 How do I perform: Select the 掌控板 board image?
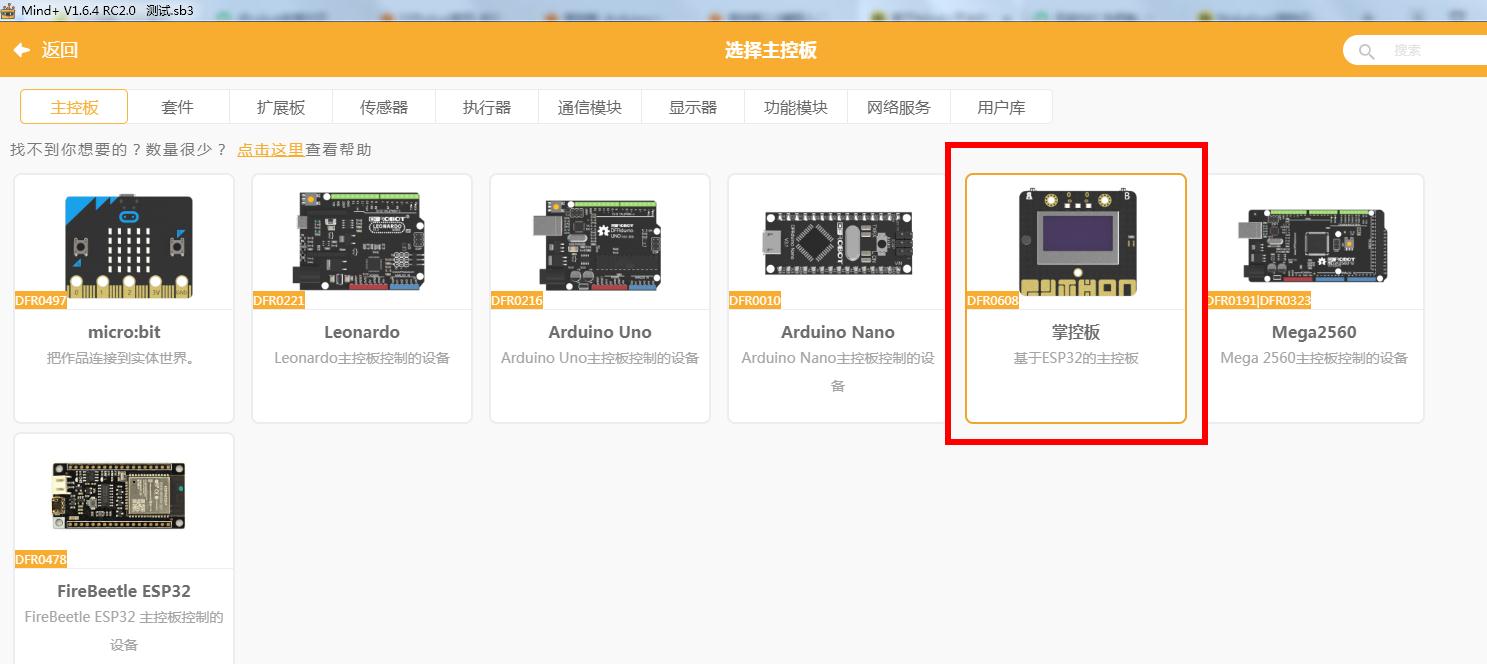(1077, 242)
